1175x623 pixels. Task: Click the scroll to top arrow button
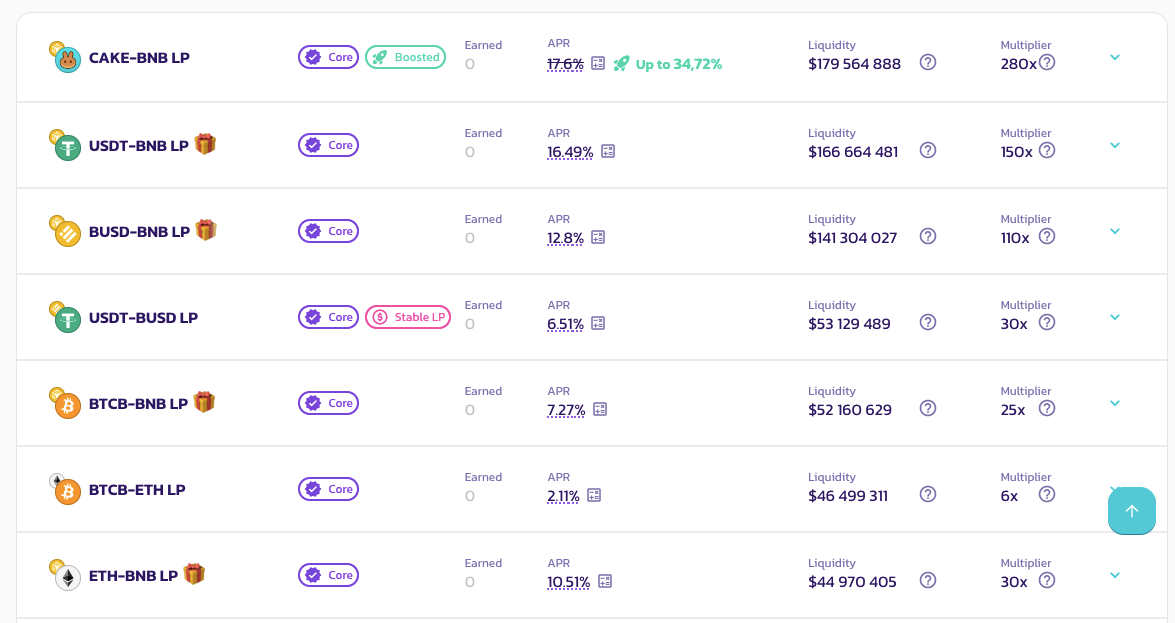tap(1132, 511)
